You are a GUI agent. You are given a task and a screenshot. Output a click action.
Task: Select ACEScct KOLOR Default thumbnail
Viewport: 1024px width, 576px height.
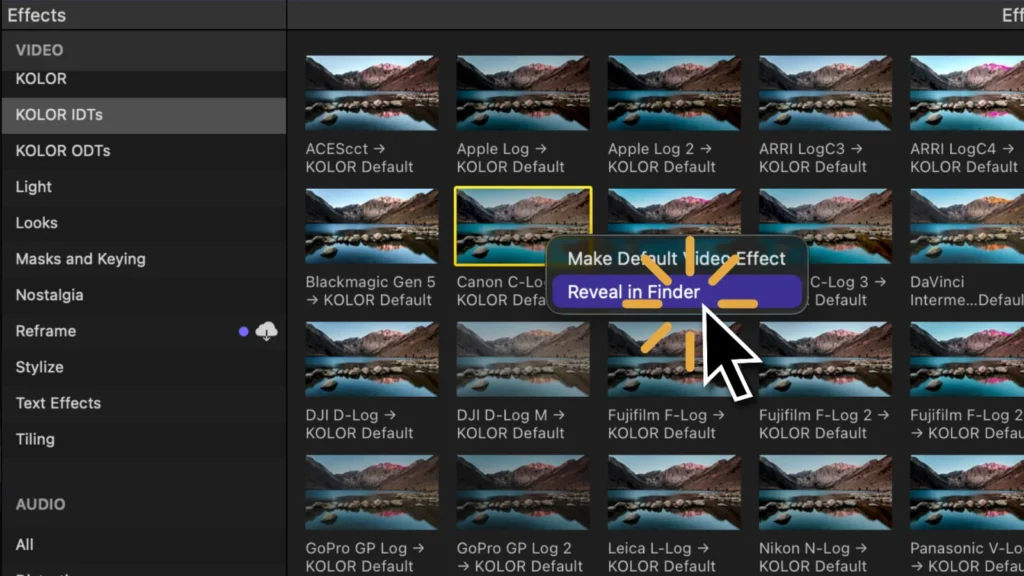click(x=372, y=93)
